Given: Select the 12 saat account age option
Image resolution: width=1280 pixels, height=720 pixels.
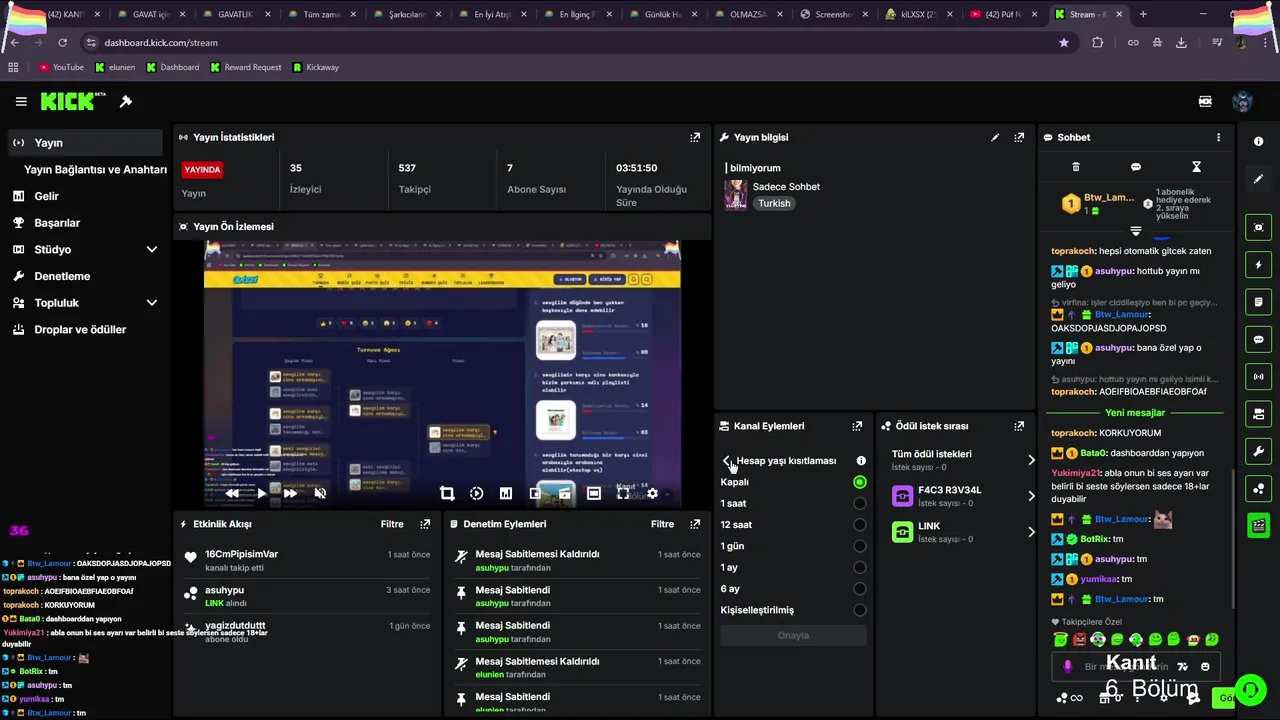Looking at the screenshot, I should point(860,525).
